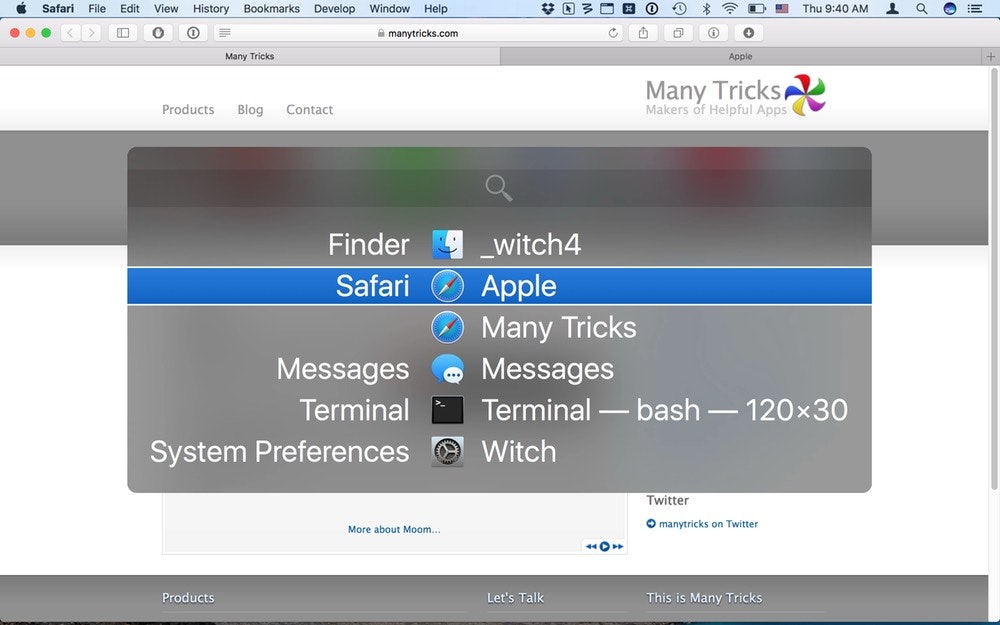The width and height of the screenshot is (1000, 625).
Task: Click the Bluetooth menu bar icon
Action: pyautogui.click(x=706, y=8)
